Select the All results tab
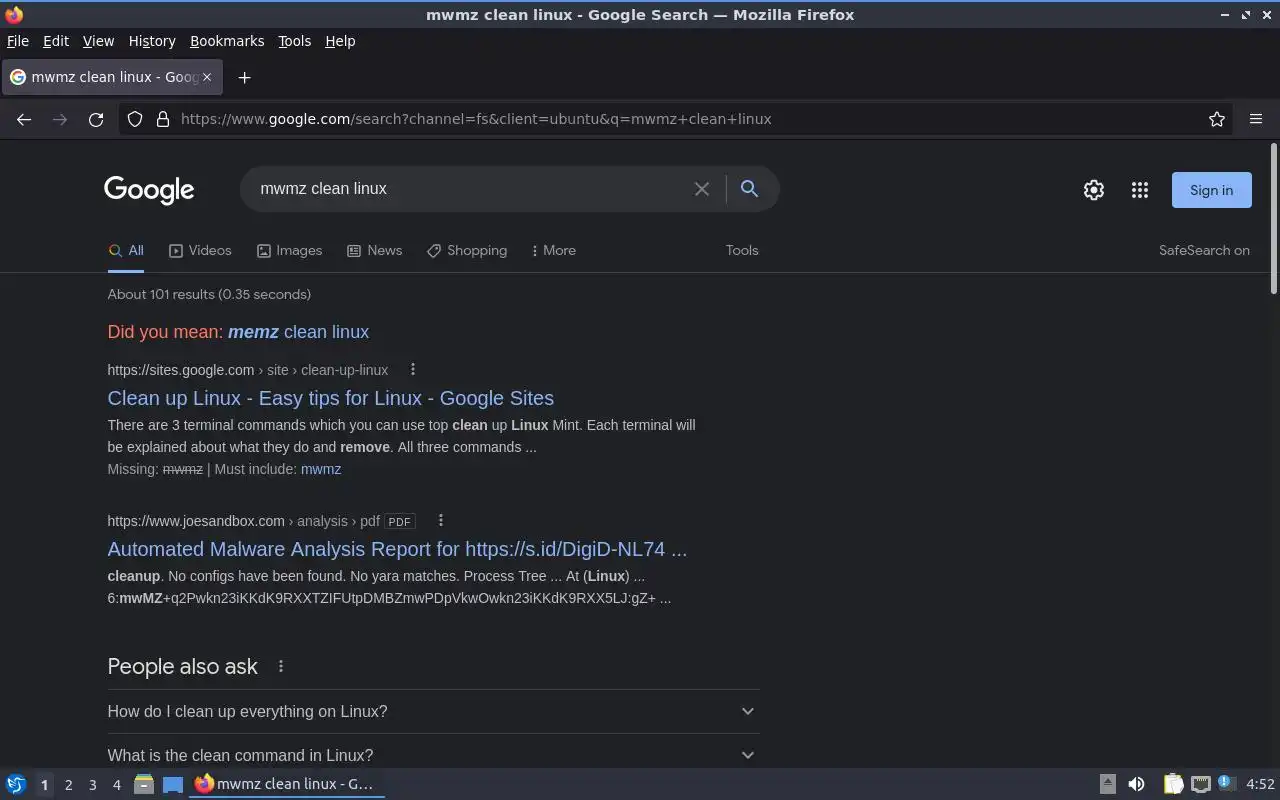Viewport: 1280px width, 800px height. coord(126,251)
